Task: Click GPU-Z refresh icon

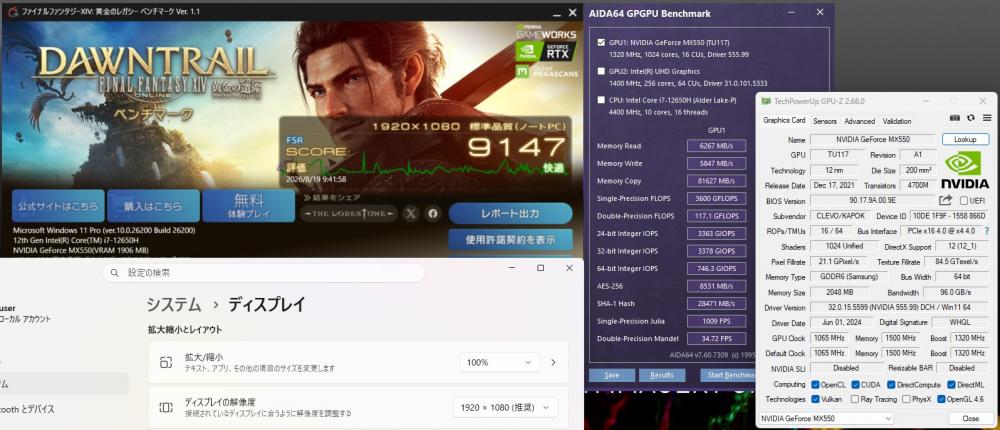Action: click(971, 118)
